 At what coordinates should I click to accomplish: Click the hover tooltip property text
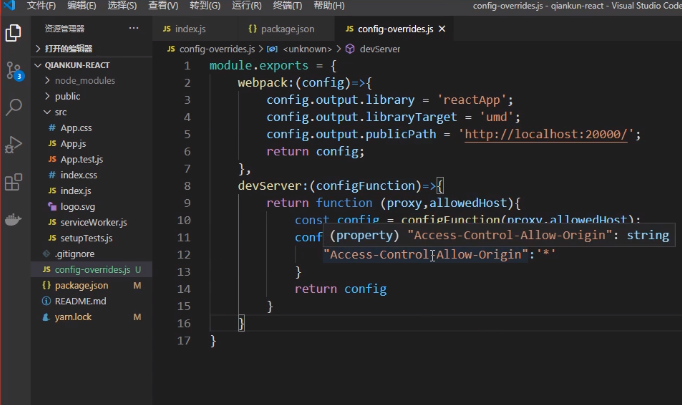pyautogui.click(x=499, y=236)
